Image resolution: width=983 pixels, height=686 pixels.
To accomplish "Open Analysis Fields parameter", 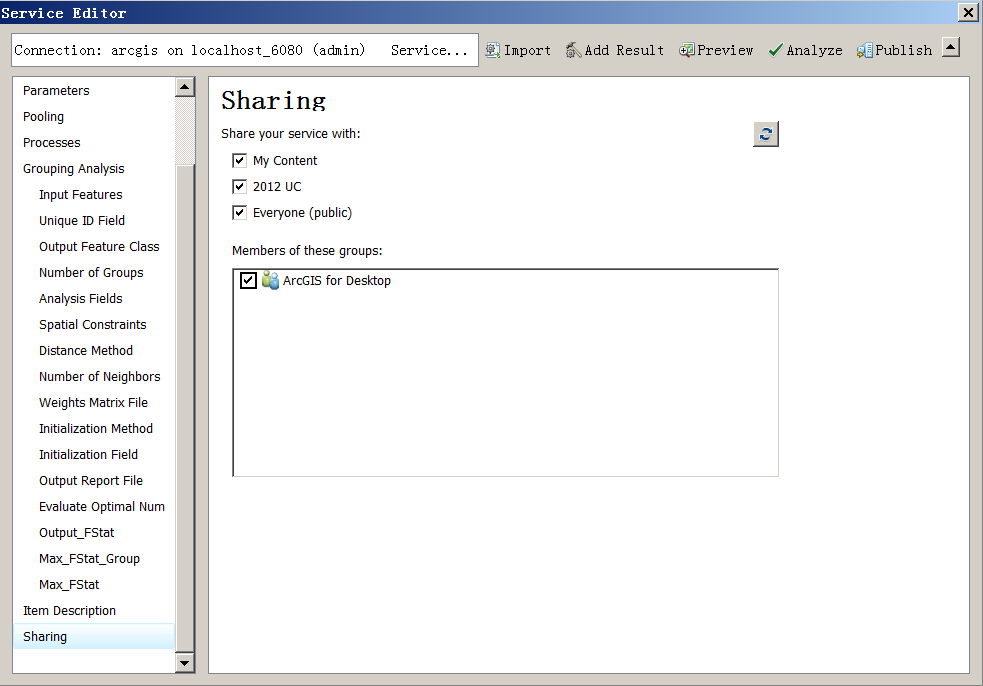I will tap(81, 298).
